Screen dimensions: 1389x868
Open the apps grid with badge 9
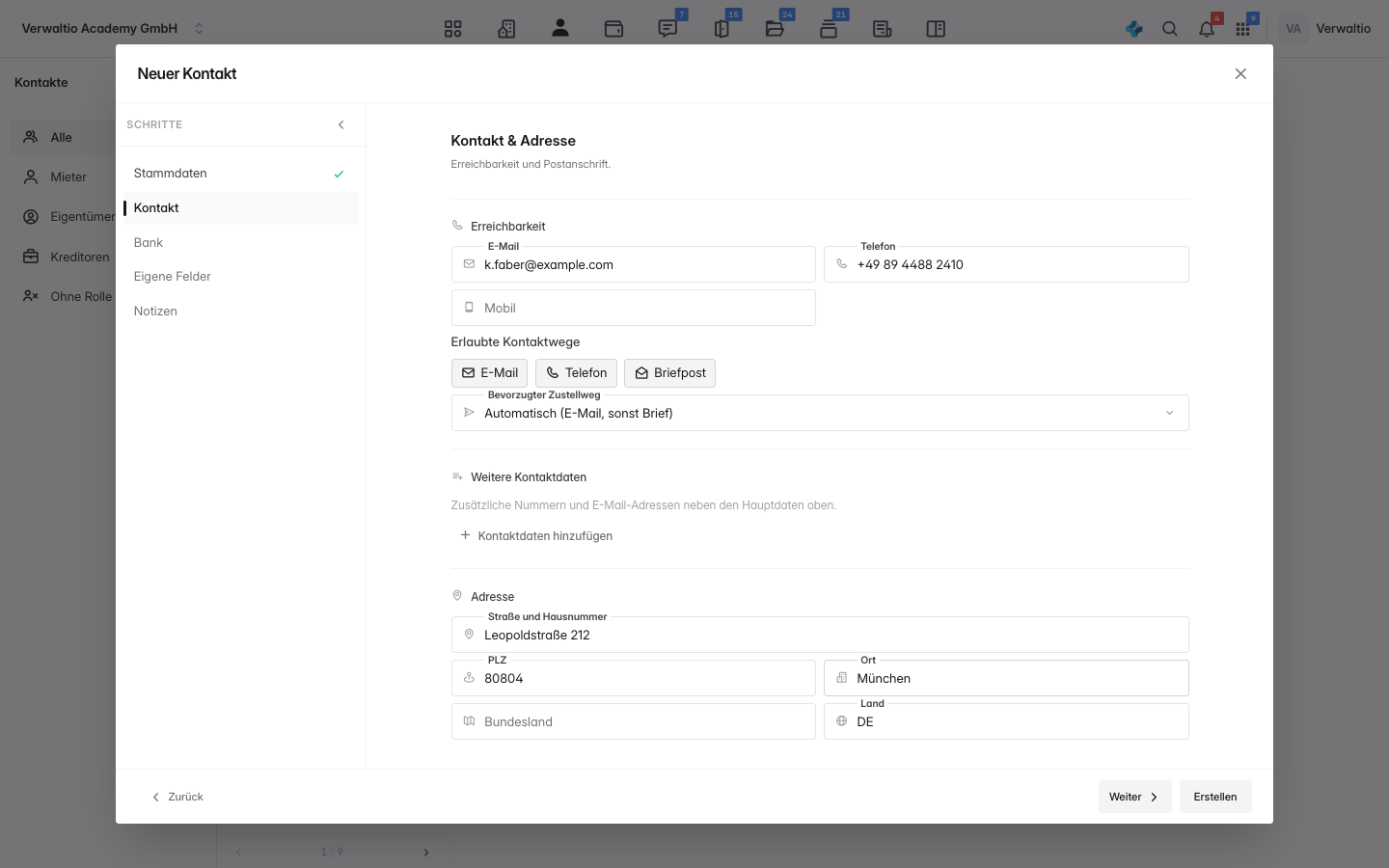[1243, 29]
